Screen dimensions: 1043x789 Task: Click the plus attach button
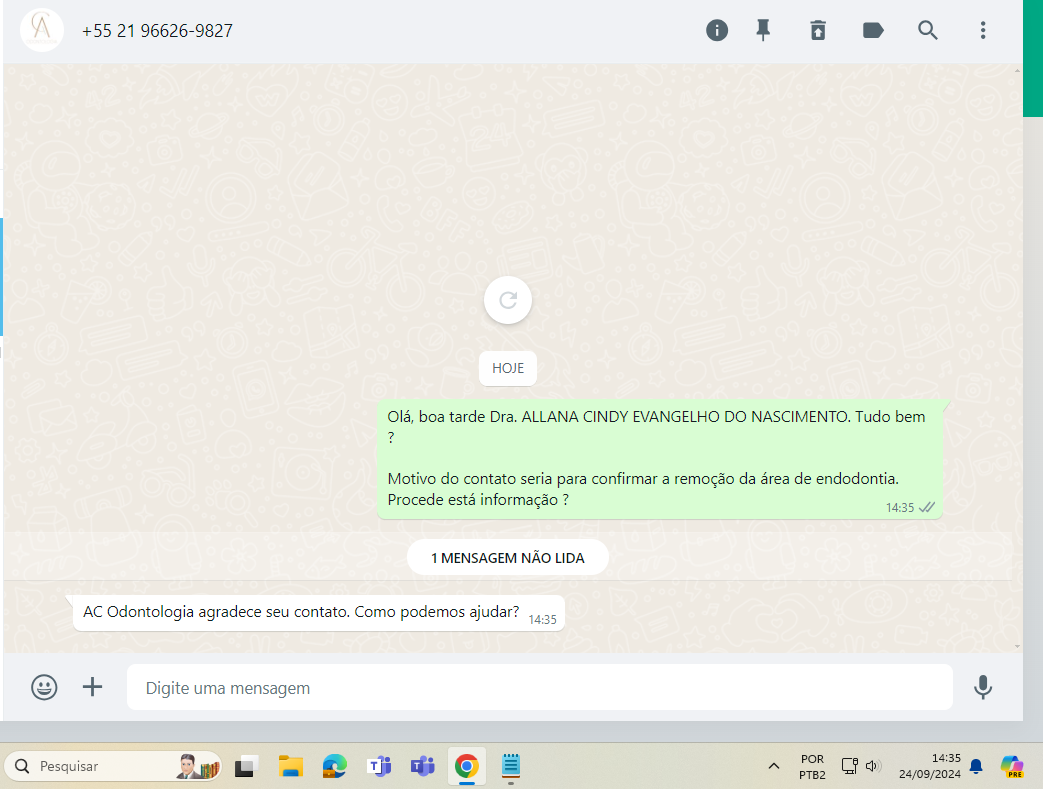(x=92, y=687)
